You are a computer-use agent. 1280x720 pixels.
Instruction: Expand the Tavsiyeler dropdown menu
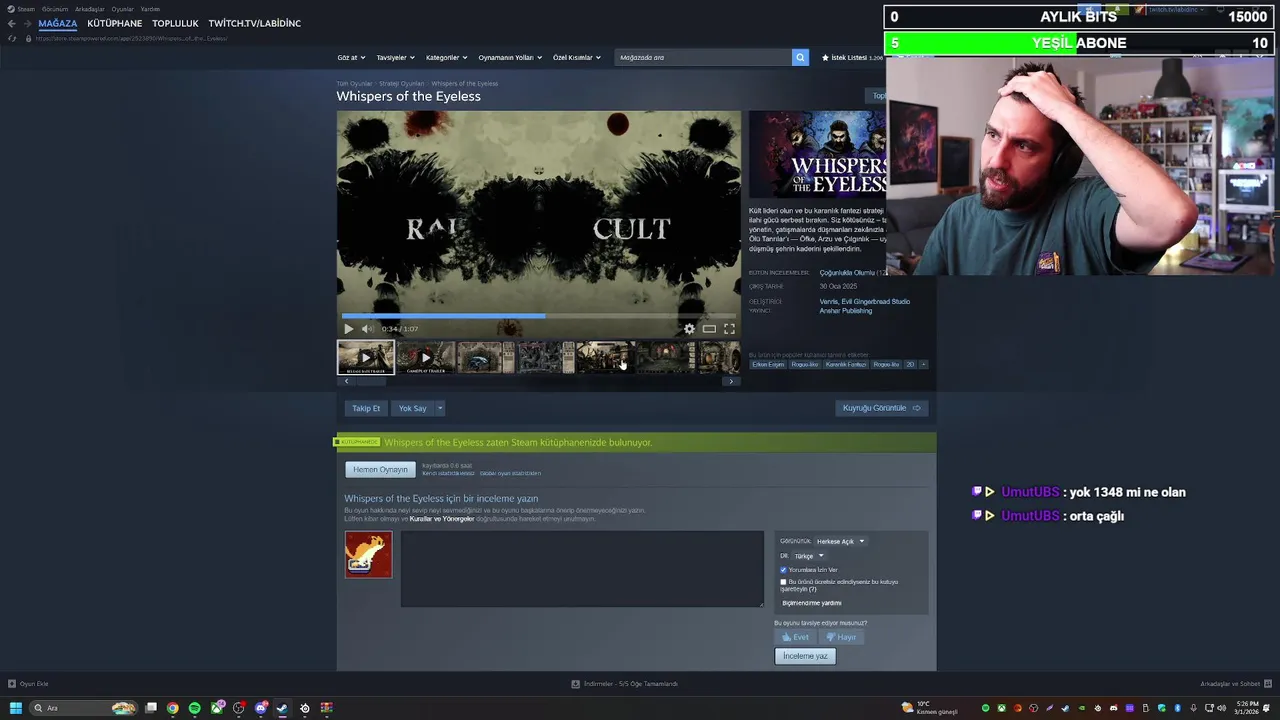395,57
